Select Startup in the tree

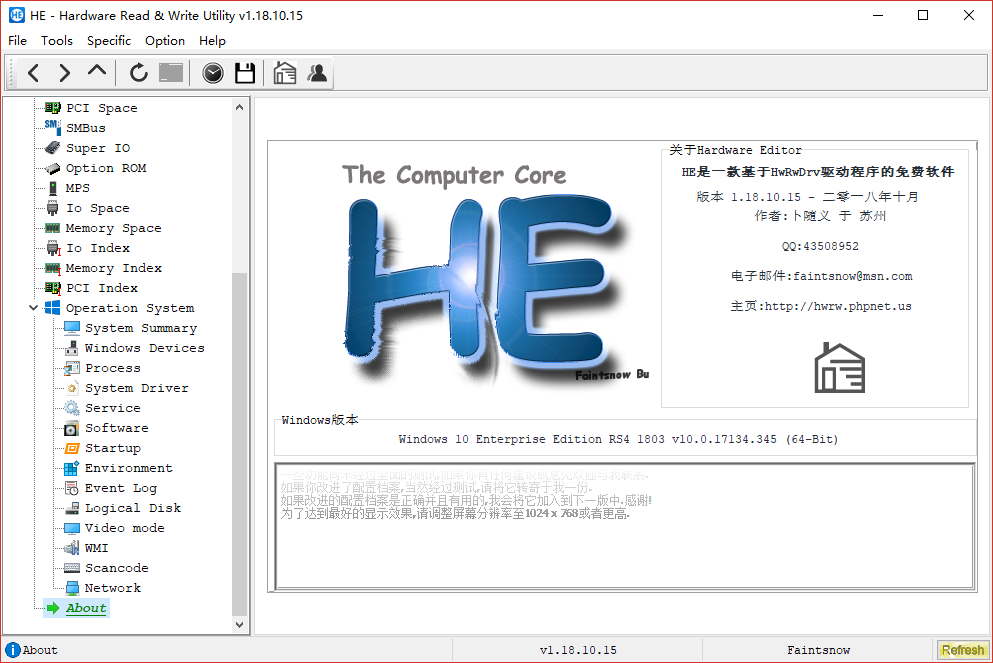(113, 448)
